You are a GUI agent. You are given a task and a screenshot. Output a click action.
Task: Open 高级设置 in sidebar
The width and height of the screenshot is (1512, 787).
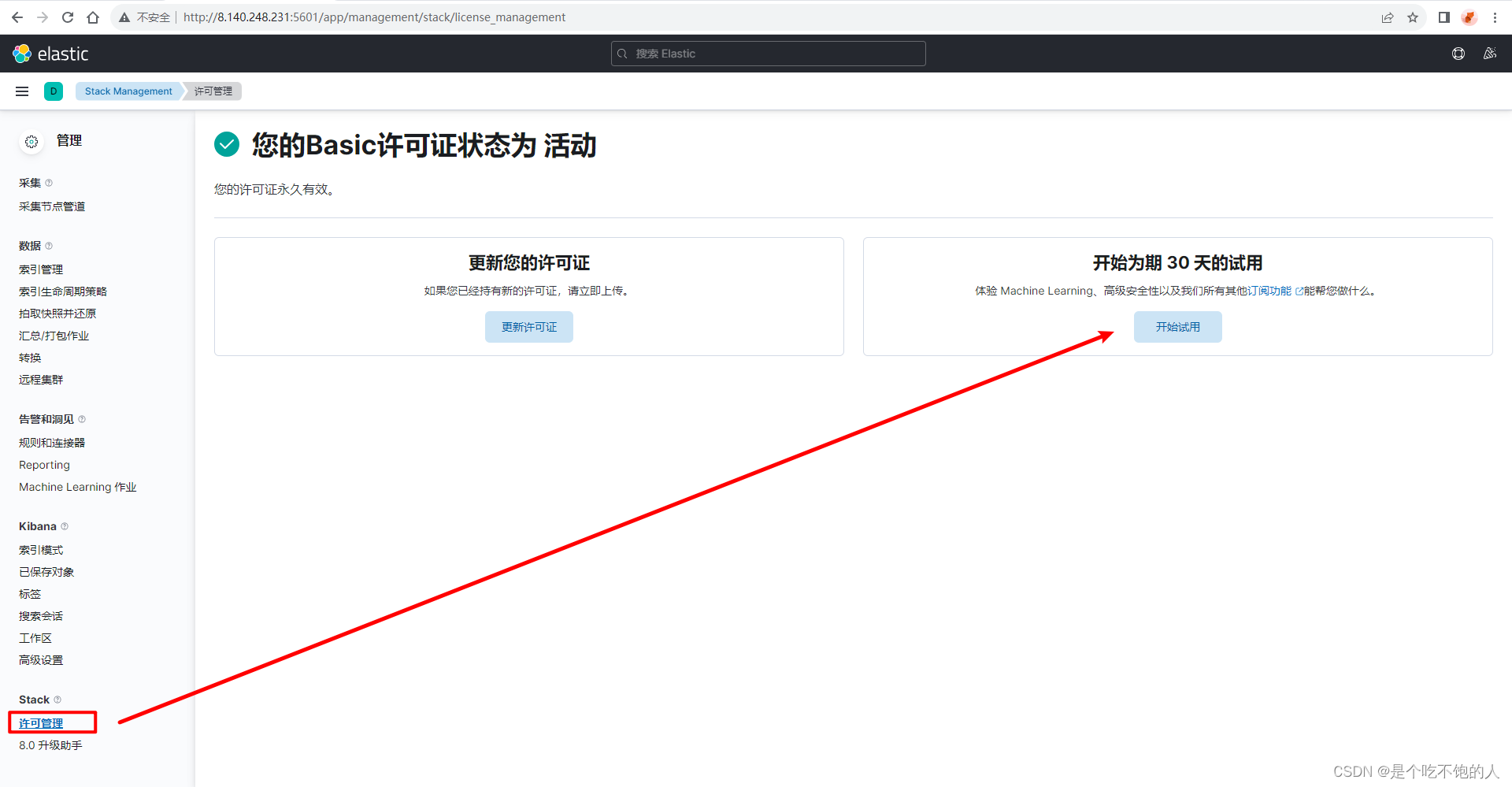click(x=41, y=660)
